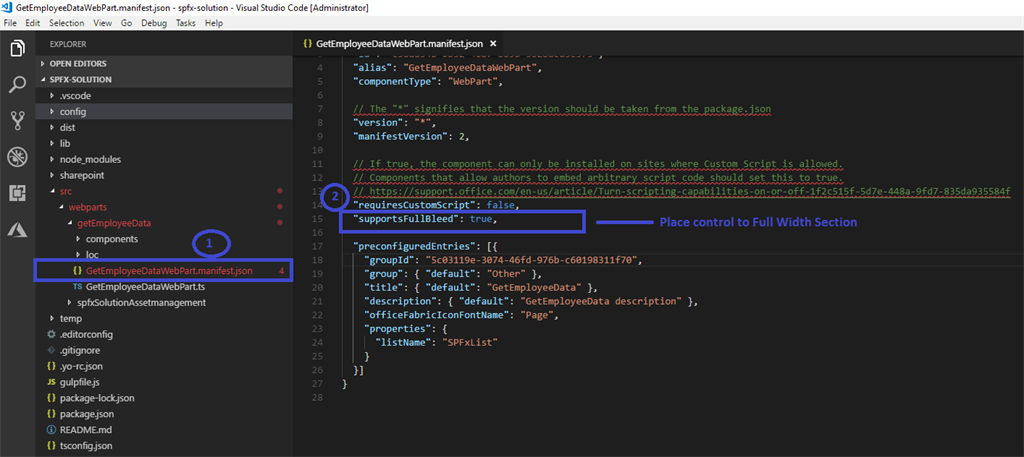Expand the .vscode folder

coord(163,95)
